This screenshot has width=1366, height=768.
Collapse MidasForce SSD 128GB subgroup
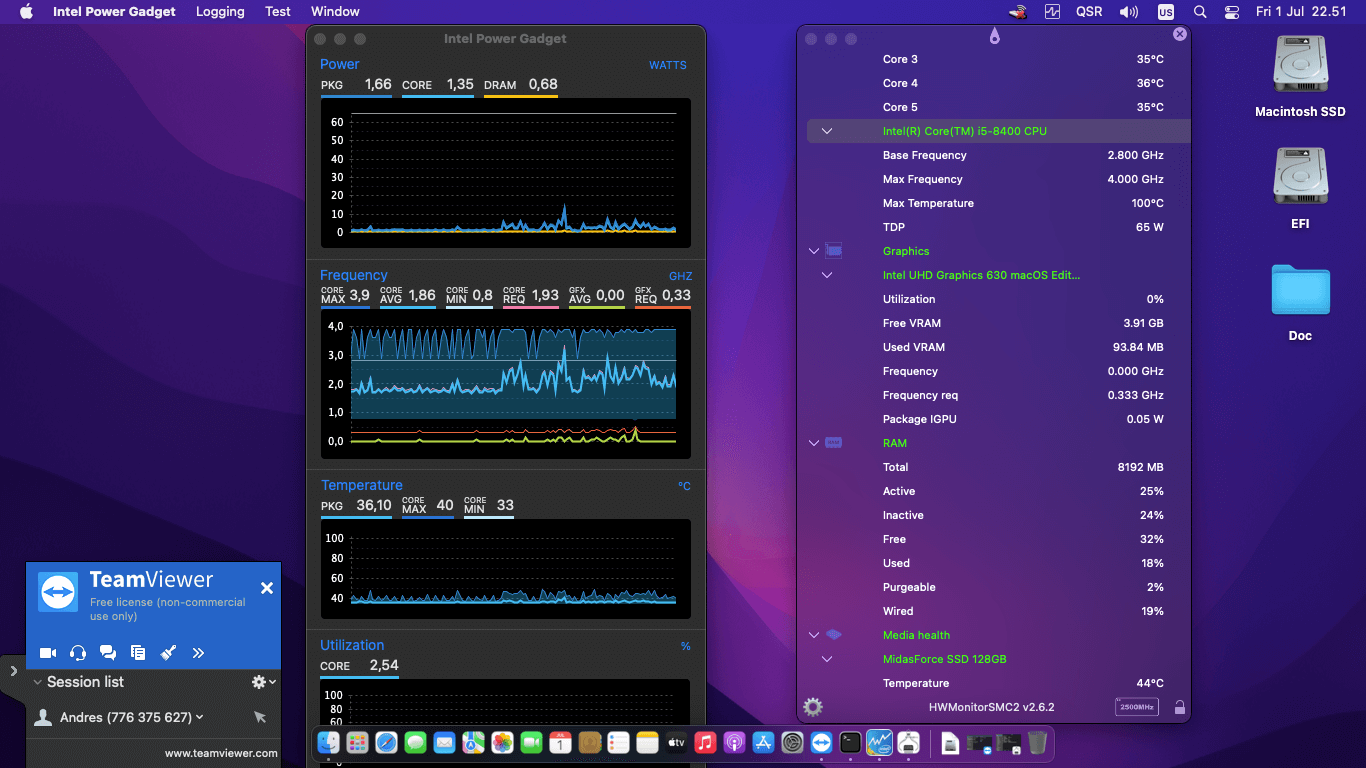click(827, 659)
